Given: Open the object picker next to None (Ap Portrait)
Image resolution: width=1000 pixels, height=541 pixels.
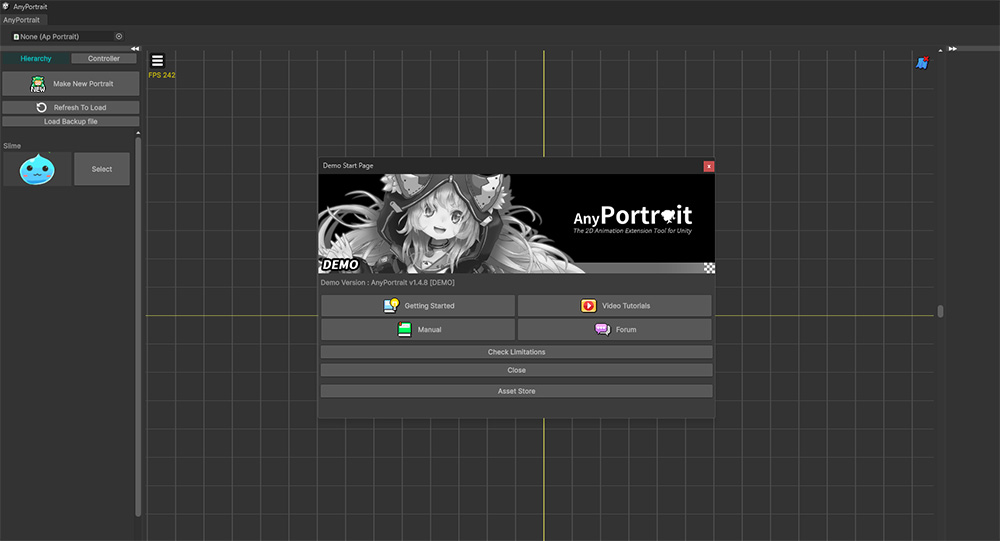Looking at the screenshot, I should point(119,36).
